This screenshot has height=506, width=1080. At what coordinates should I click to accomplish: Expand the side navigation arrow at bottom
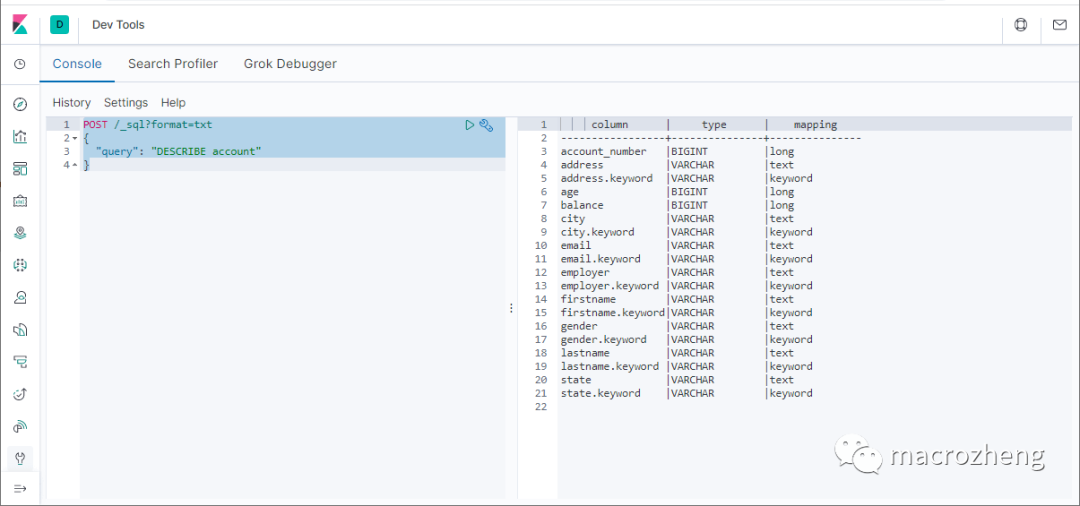point(20,488)
